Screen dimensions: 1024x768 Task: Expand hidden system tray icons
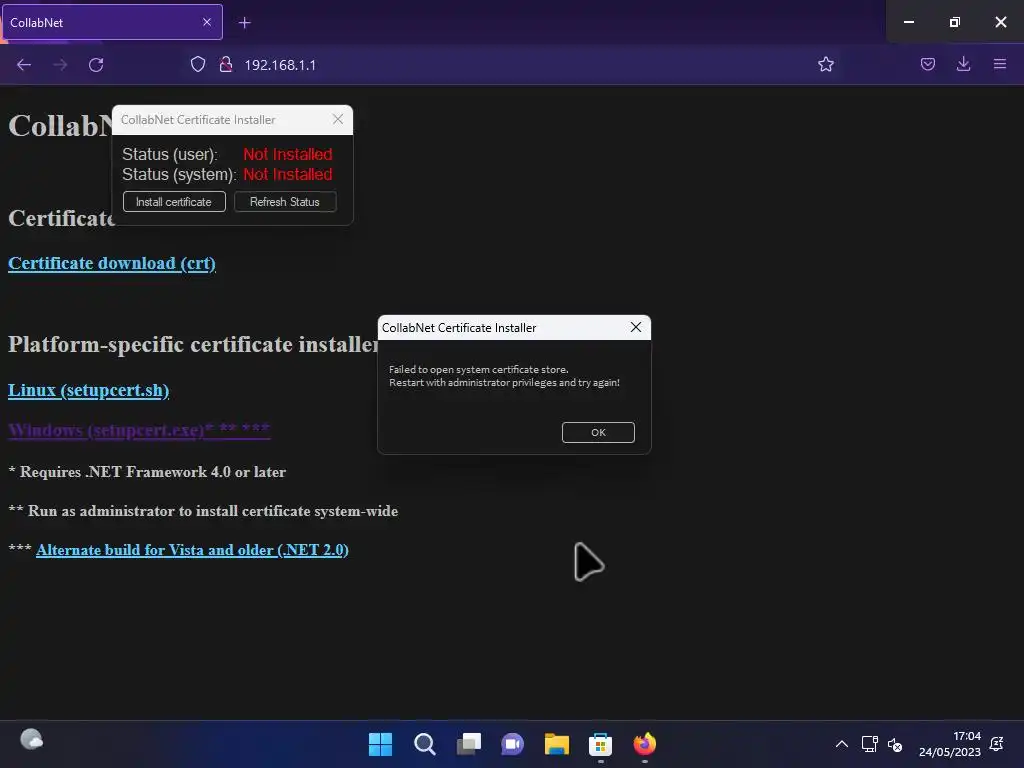(842, 744)
